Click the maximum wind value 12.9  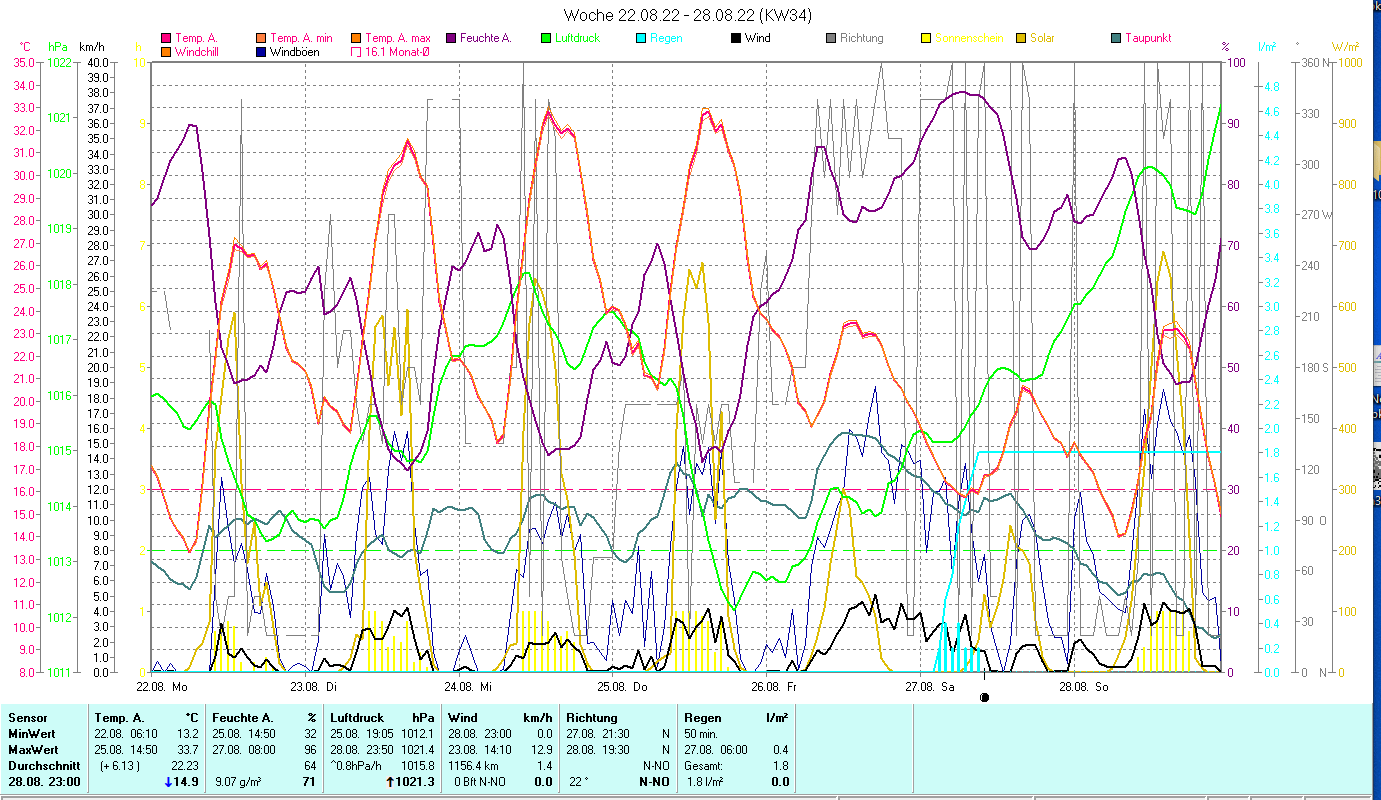click(541, 750)
